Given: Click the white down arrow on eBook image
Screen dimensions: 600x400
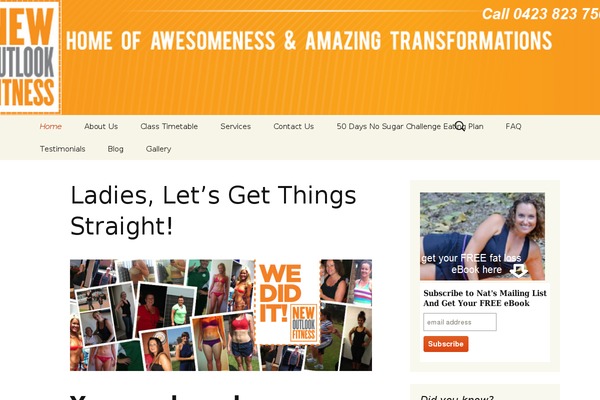Looking at the screenshot, I should [x=519, y=270].
